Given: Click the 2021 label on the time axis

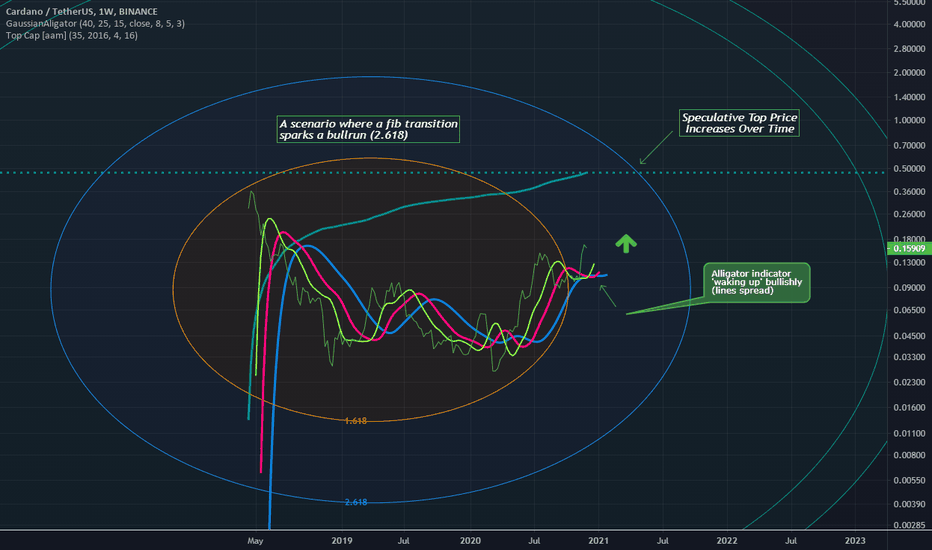Looking at the screenshot, I should coord(599,540).
